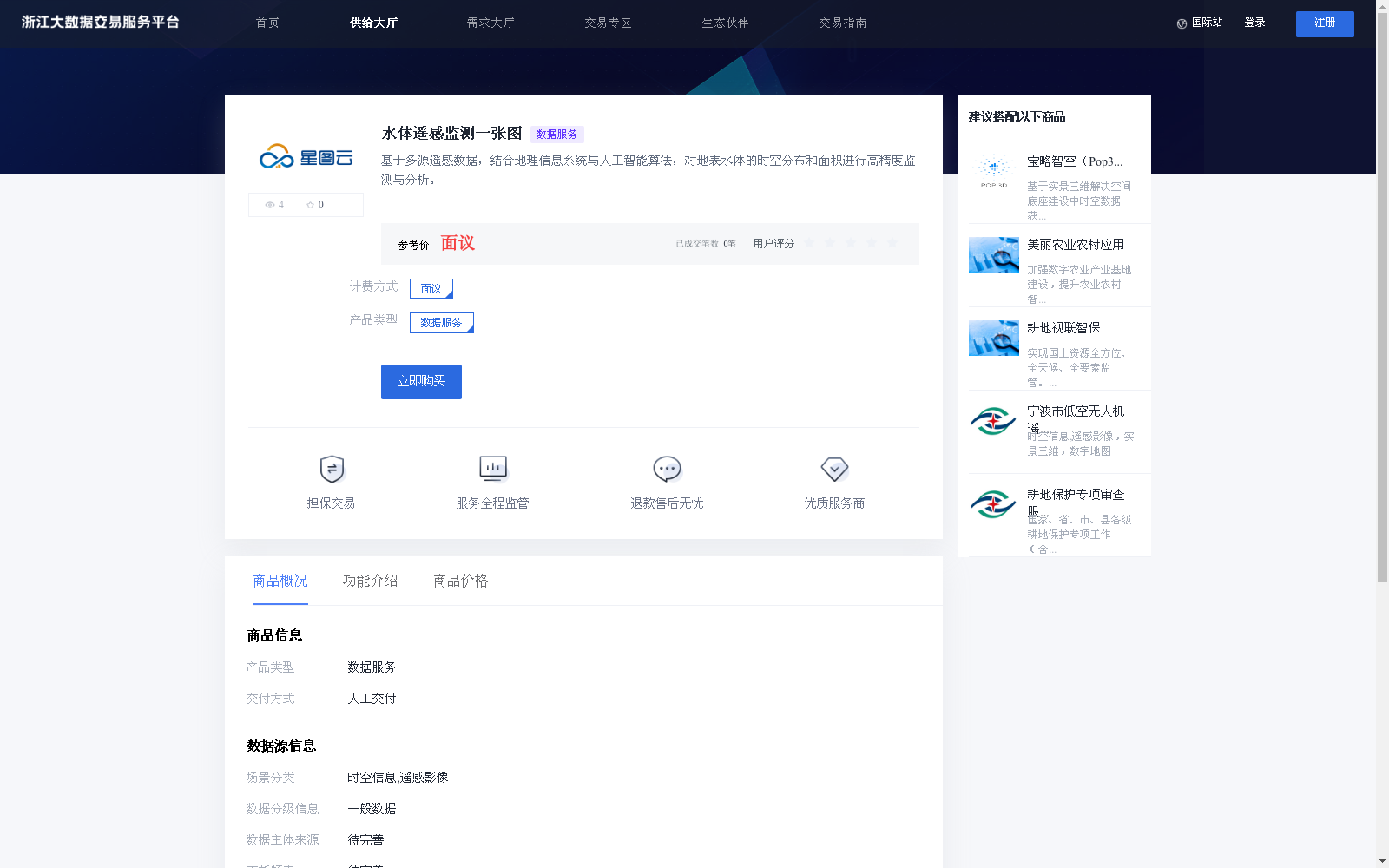The height and width of the screenshot is (868, 1389).
Task: Open 交易专区 navigation item
Action: click(x=608, y=23)
